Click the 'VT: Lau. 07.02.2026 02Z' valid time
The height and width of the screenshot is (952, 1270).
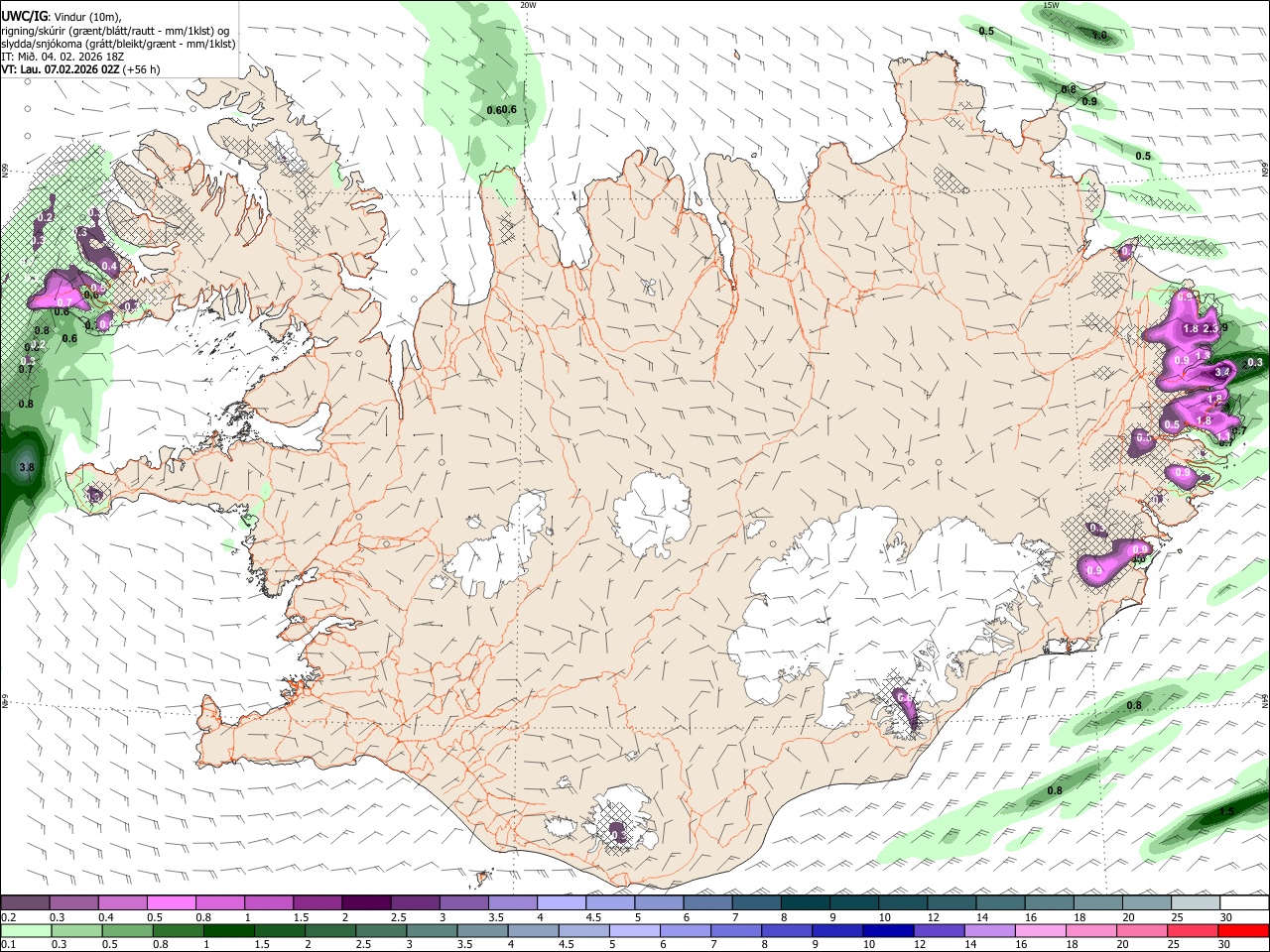[x=61, y=69]
